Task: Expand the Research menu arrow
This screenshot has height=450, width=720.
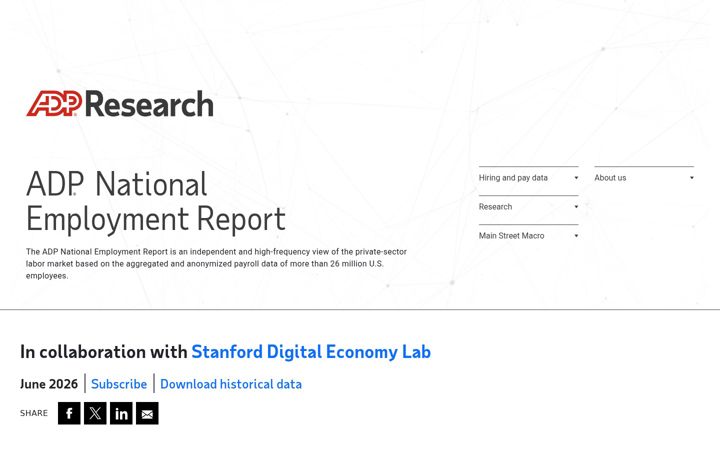Action: pyautogui.click(x=576, y=207)
